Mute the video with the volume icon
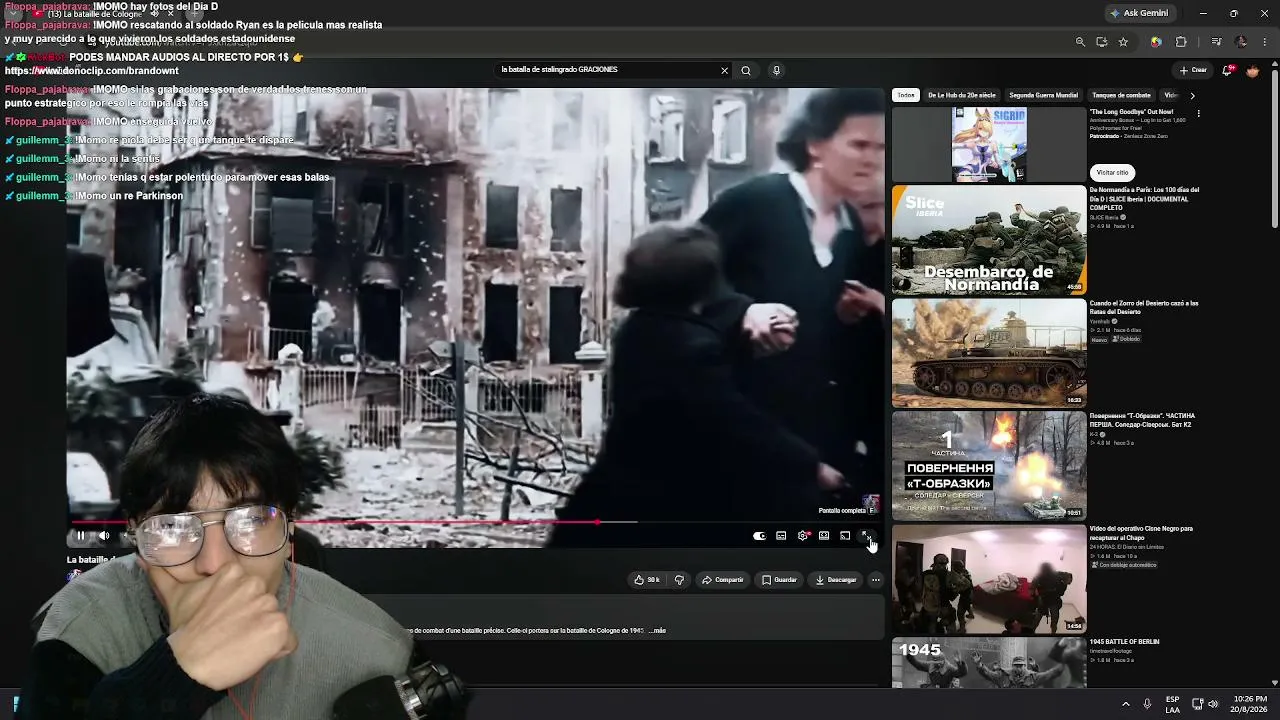Viewport: 1280px width, 720px height. [x=103, y=536]
